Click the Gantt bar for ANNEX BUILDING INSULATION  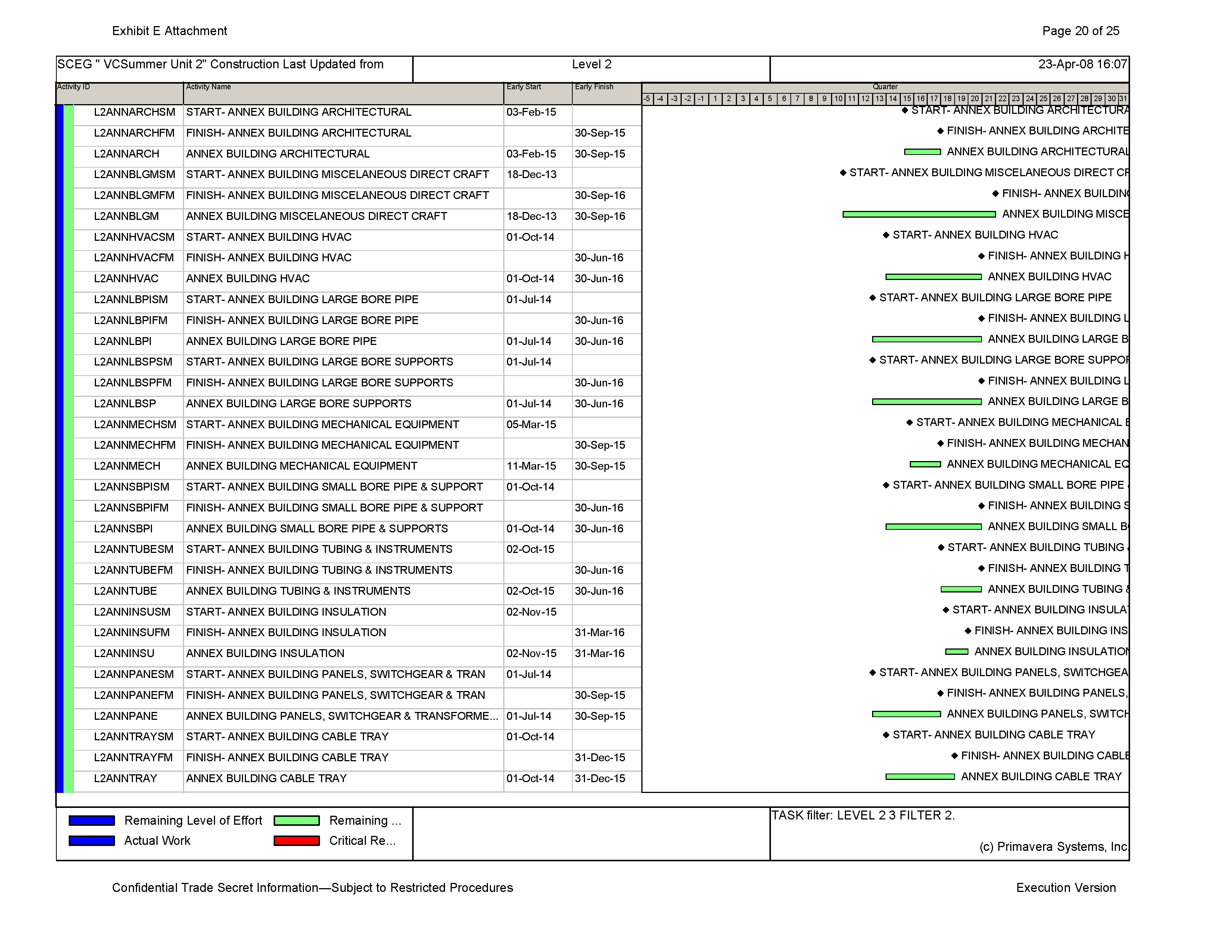tap(957, 652)
